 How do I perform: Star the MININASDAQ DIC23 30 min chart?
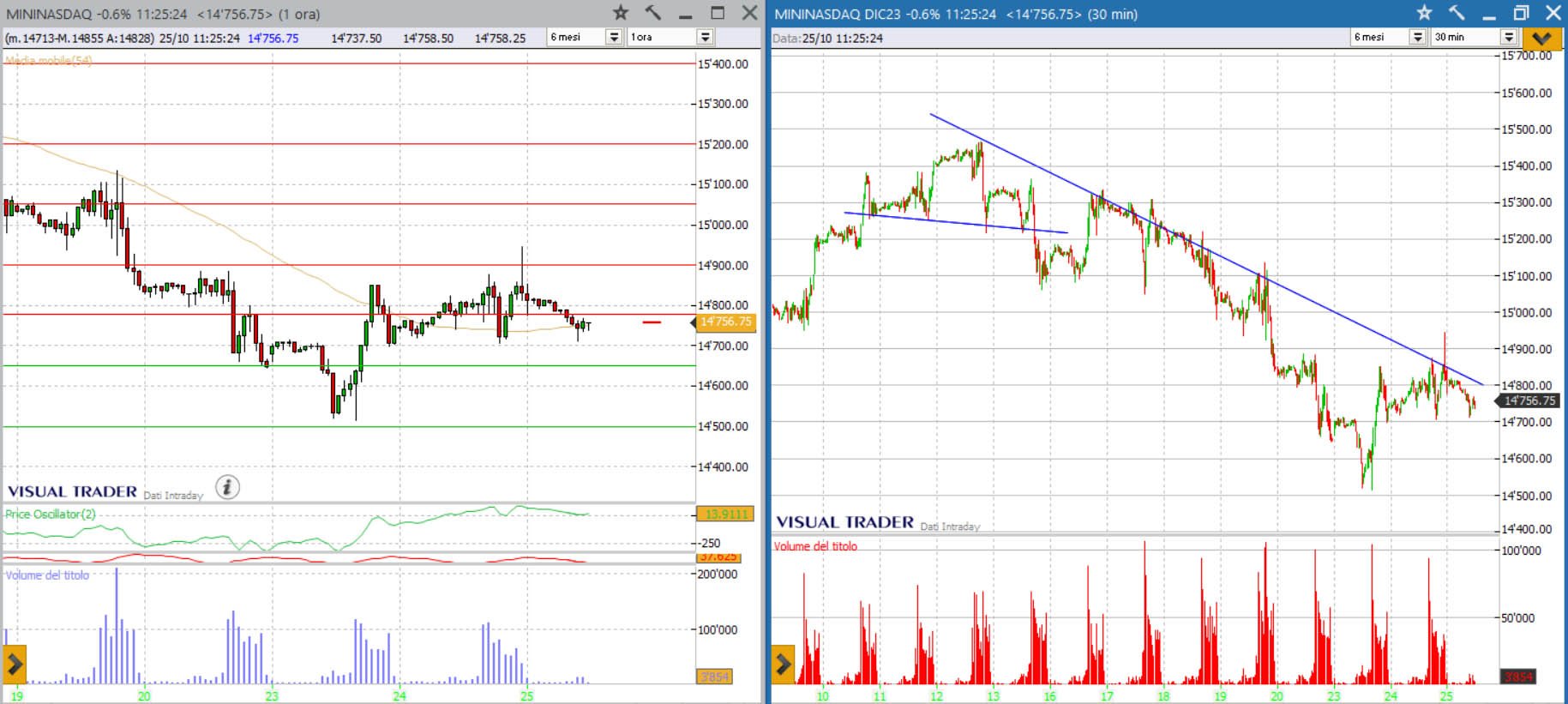pos(1424,13)
